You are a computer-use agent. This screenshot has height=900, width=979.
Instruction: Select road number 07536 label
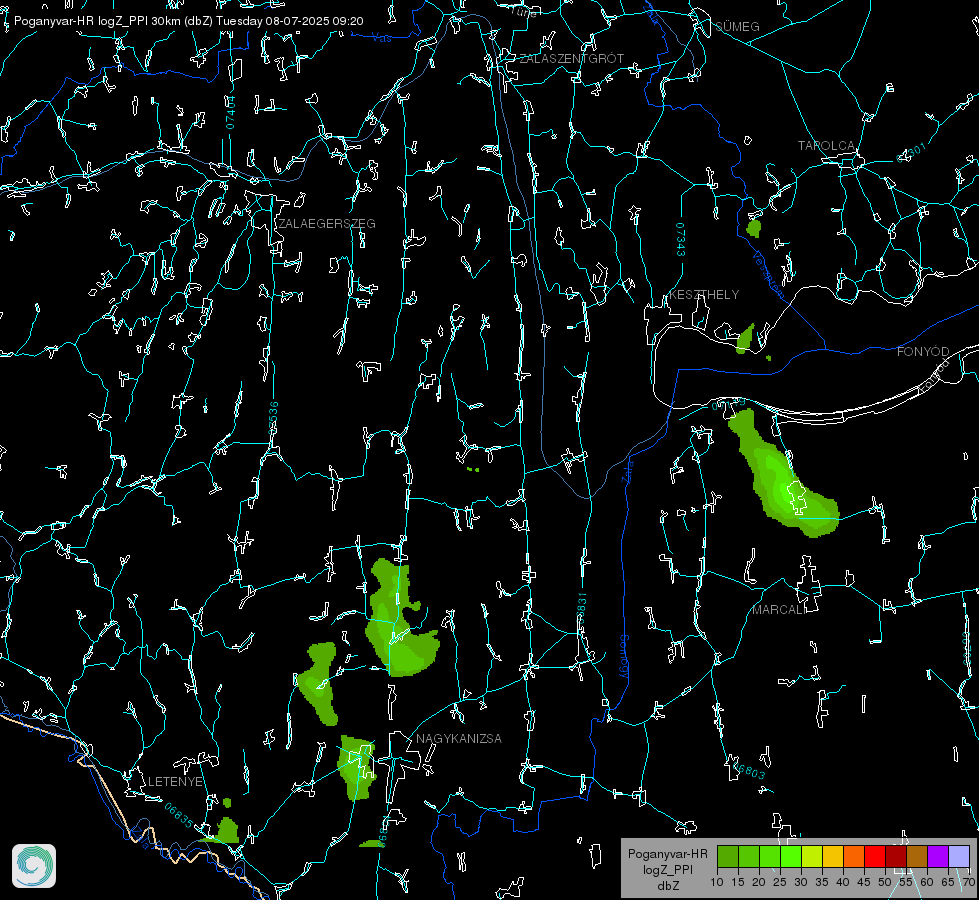(x=273, y=418)
